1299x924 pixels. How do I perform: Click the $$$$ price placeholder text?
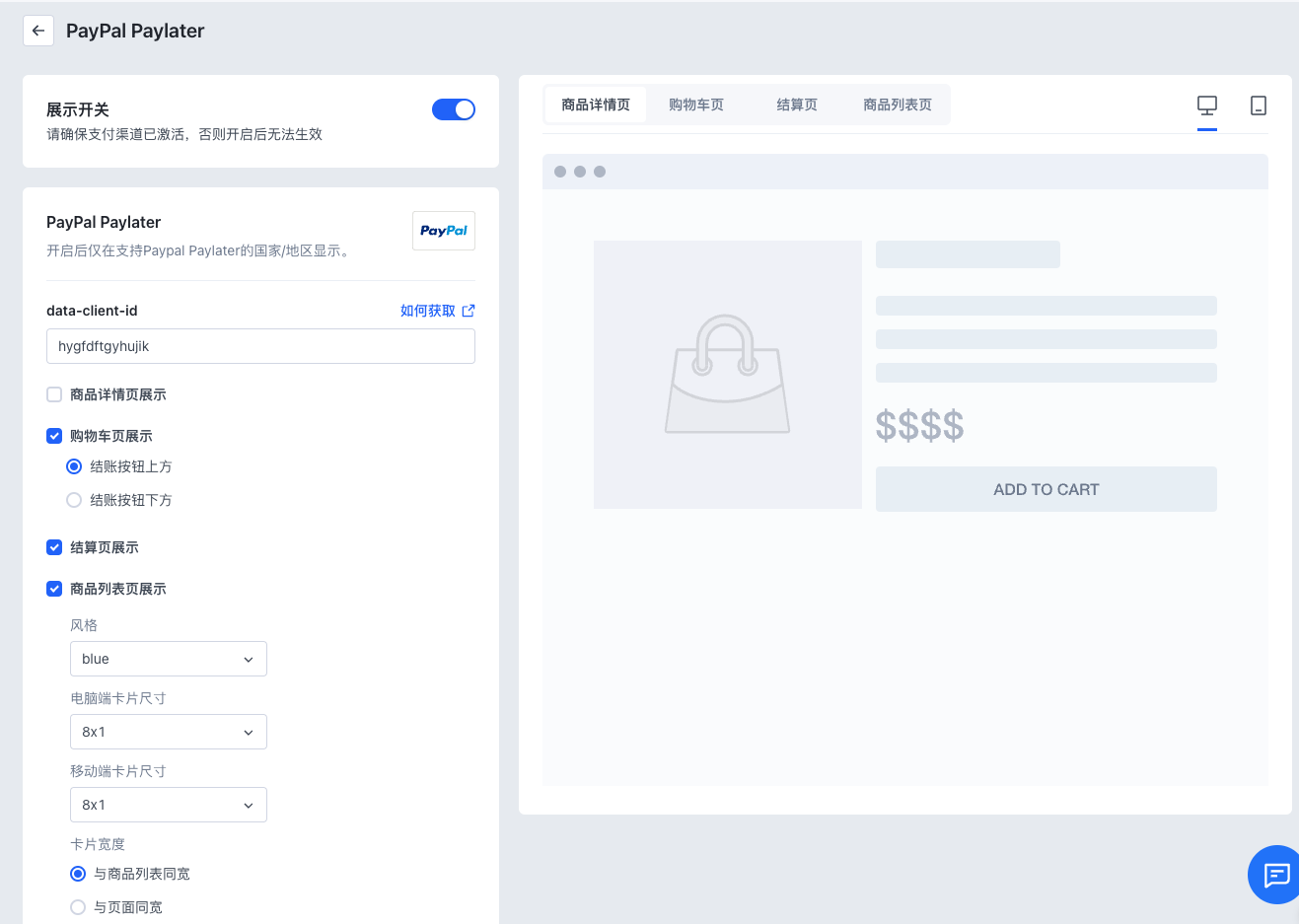point(920,426)
